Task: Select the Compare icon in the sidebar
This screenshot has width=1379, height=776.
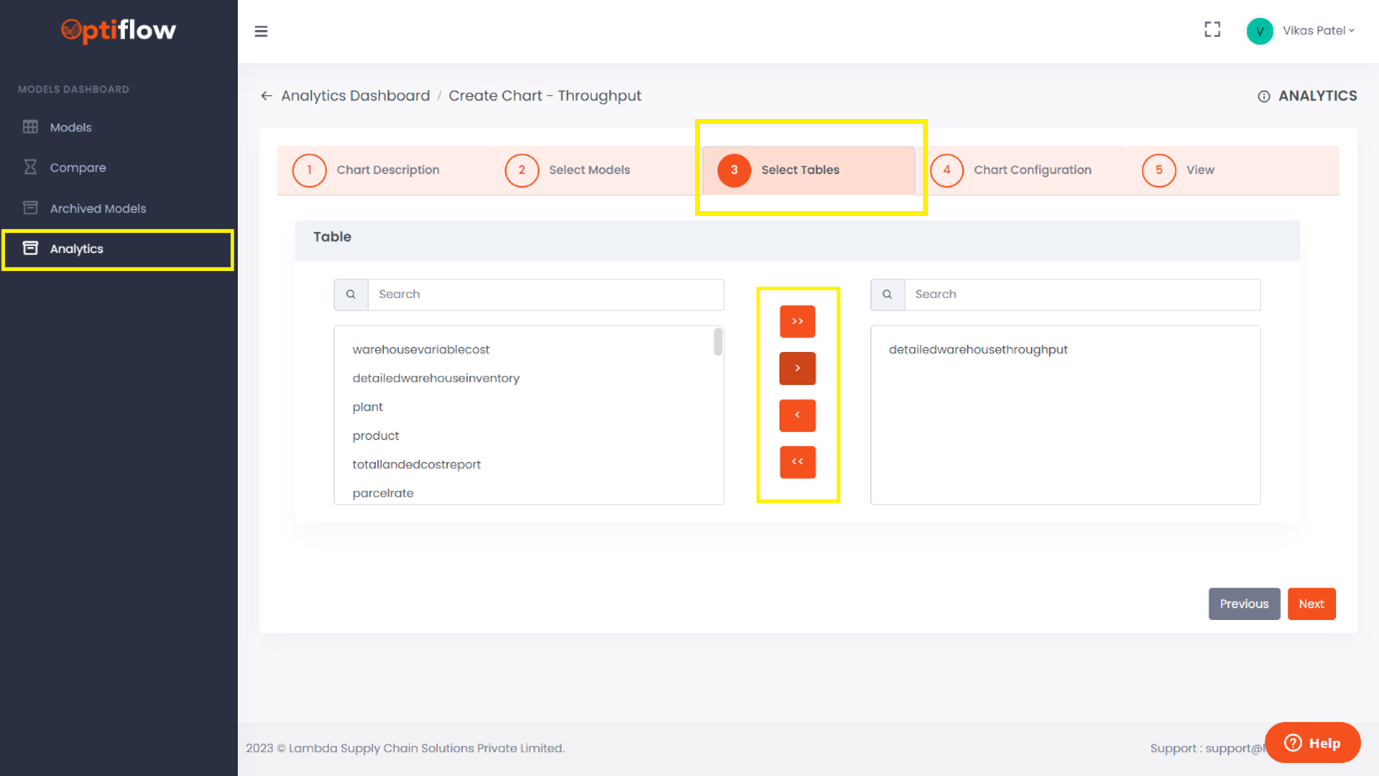Action: pos(32,167)
